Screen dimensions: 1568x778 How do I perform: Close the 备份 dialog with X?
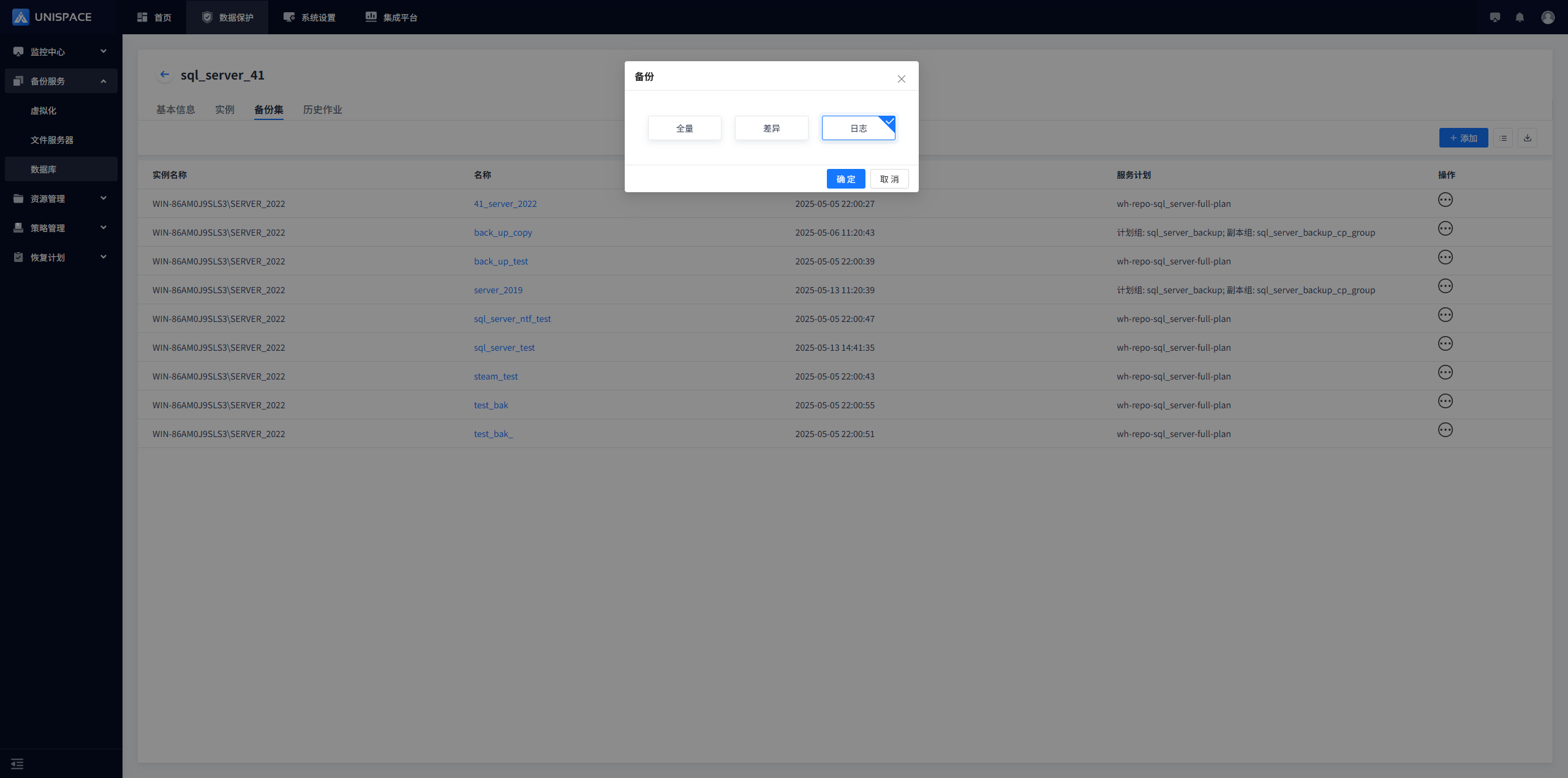click(x=901, y=79)
